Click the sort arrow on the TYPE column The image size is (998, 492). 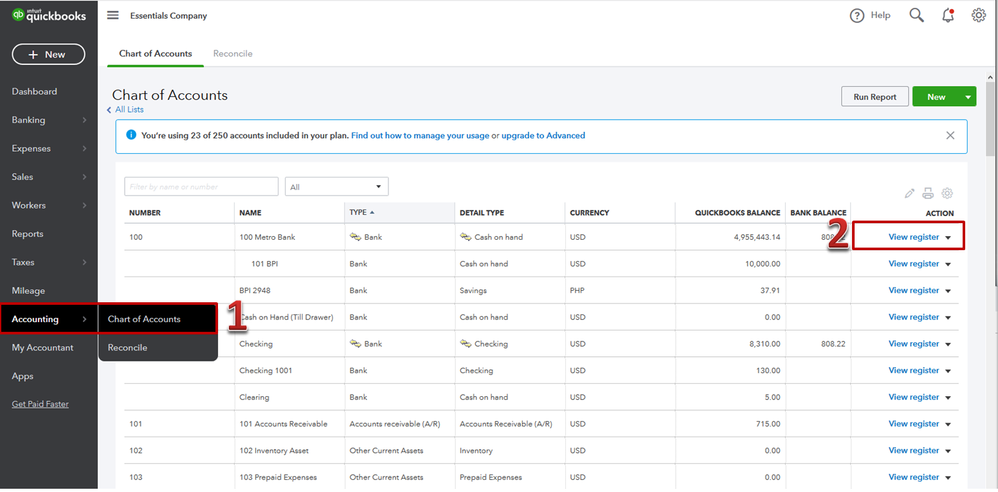click(x=372, y=213)
